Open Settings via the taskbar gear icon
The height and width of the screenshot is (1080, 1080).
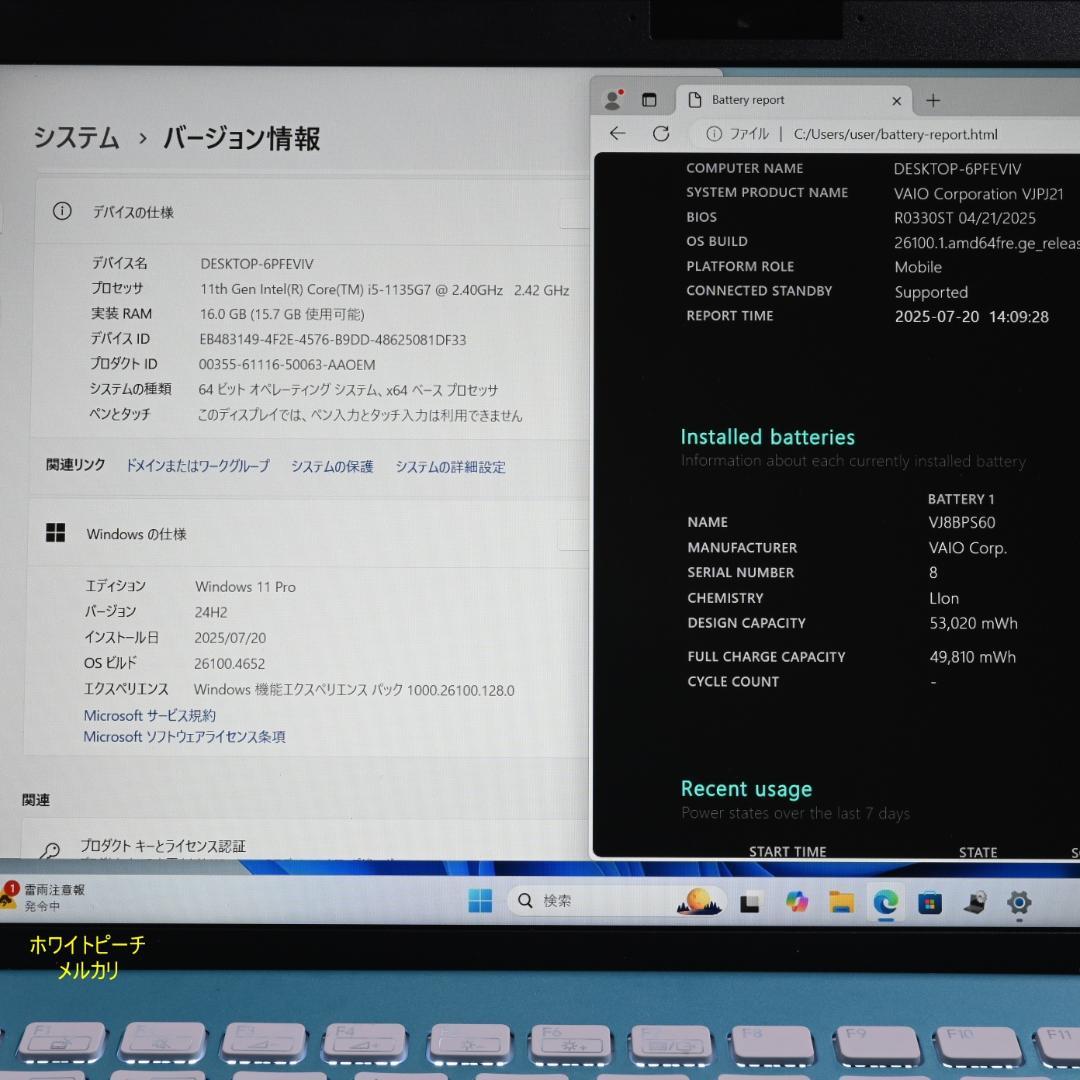pos(1018,902)
